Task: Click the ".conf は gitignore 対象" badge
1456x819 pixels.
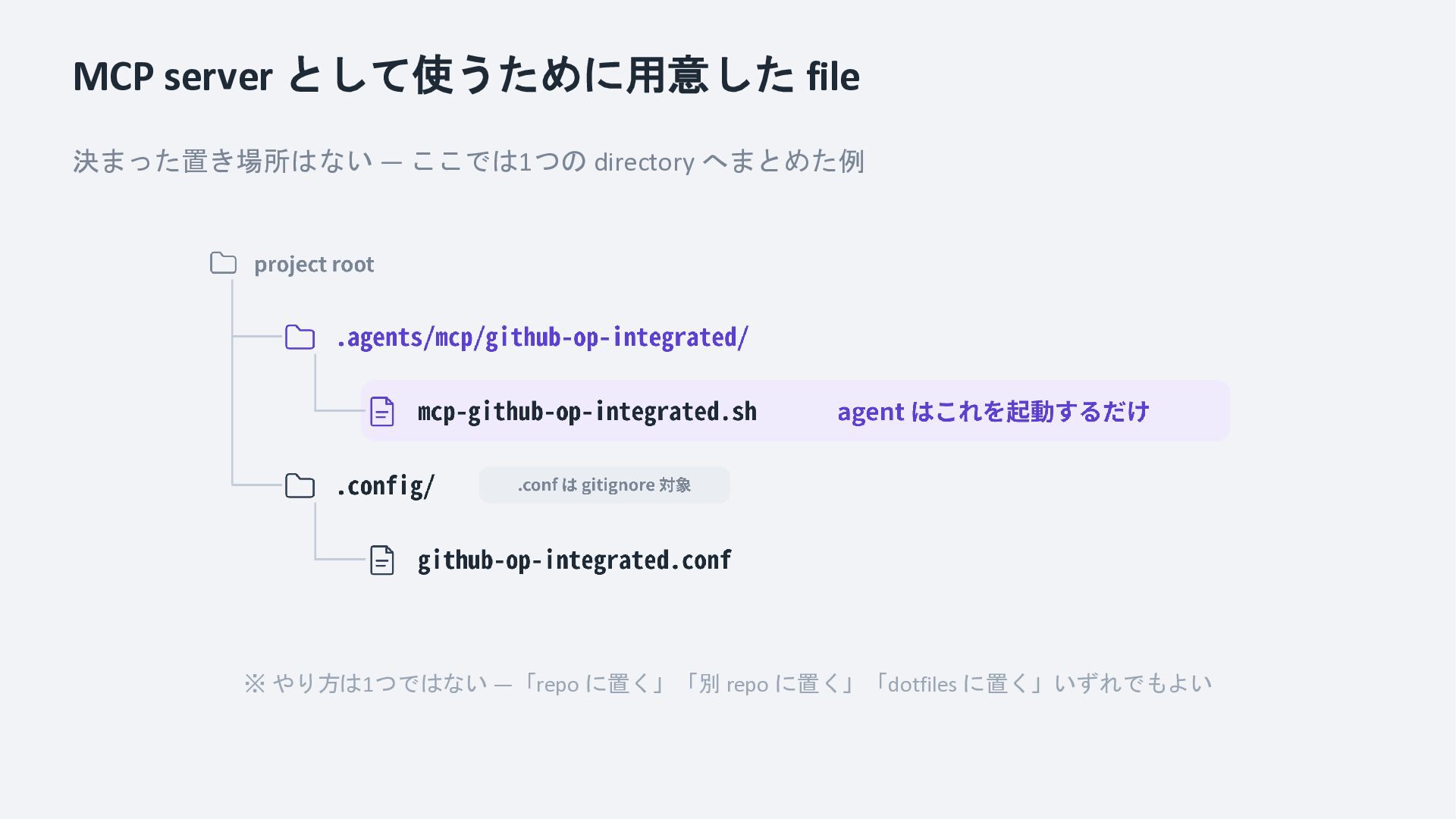Action: coord(604,485)
